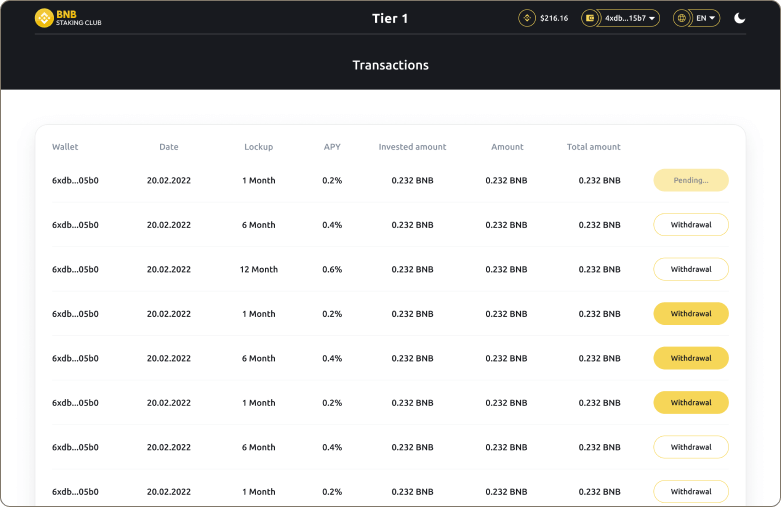Click the Lockup column header

[258, 147]
